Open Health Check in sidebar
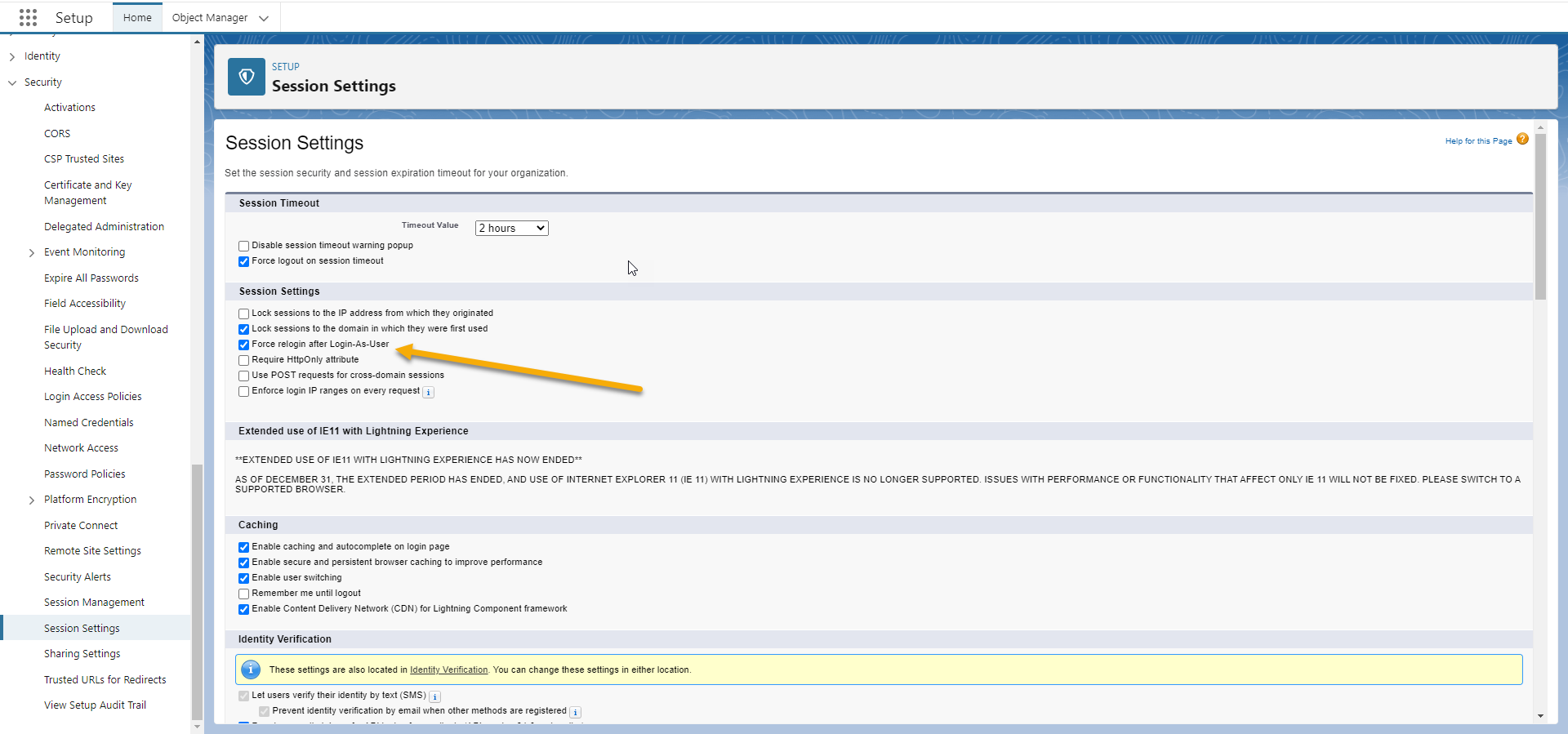This screenshot has width=1568, height=734. click(75, 371)
